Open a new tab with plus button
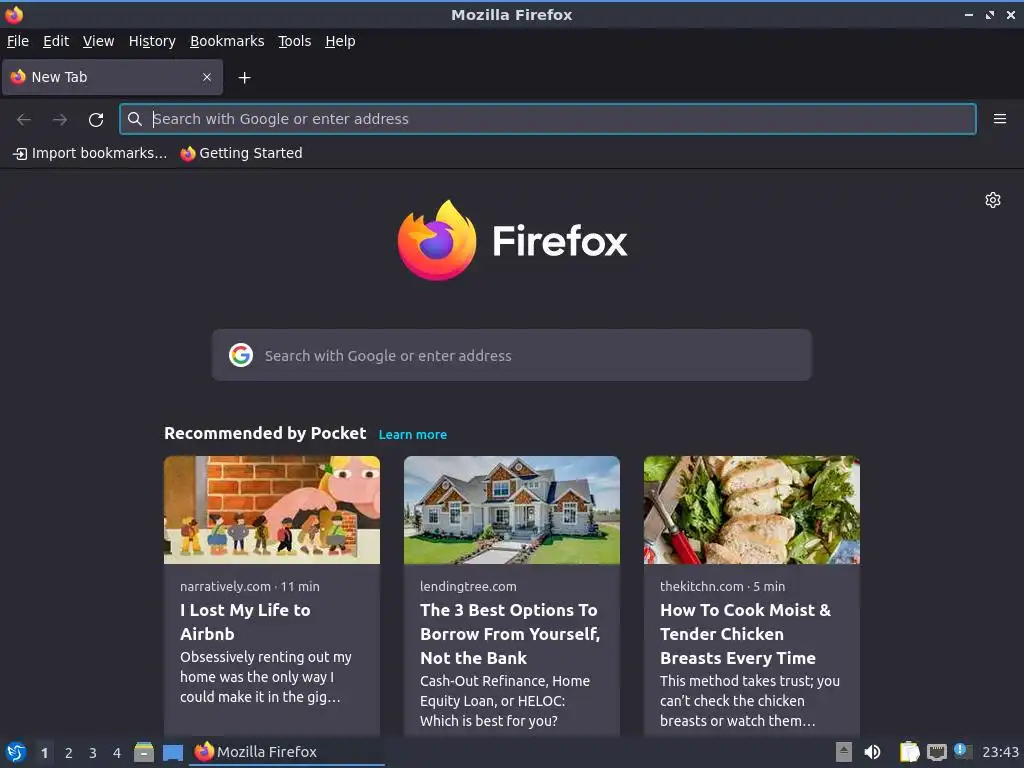 click(x=244, y=78)
